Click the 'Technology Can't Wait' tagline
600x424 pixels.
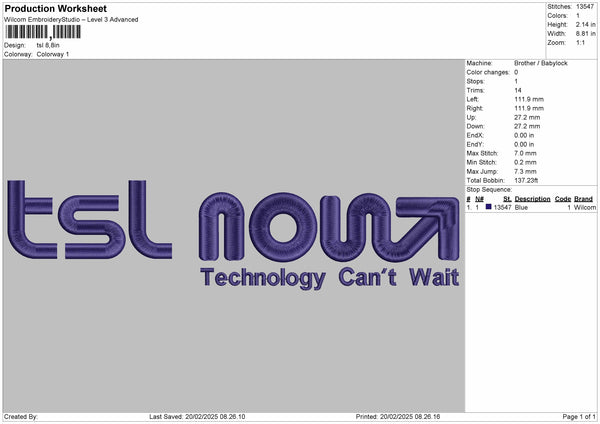click(x=329, y=277)
